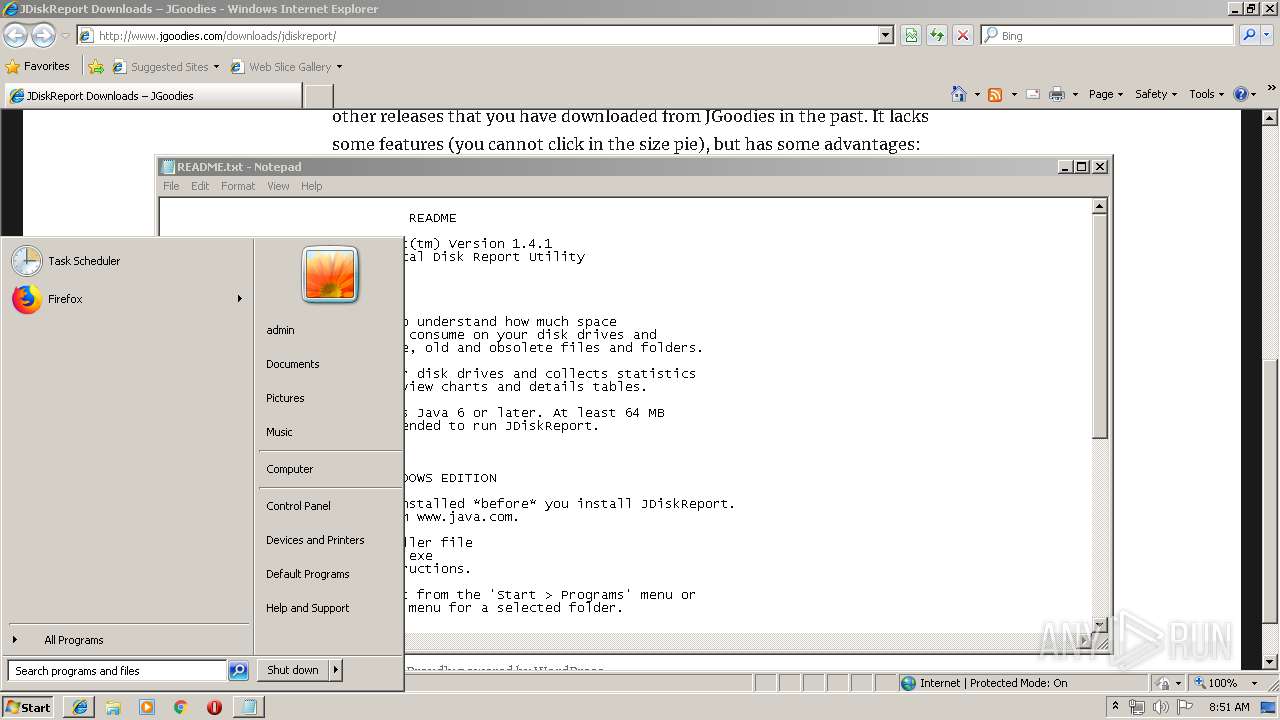This screenshot has height=720, width=1280.
Task: Click the volume speaker tray icon
Action: pos(1160,707)
